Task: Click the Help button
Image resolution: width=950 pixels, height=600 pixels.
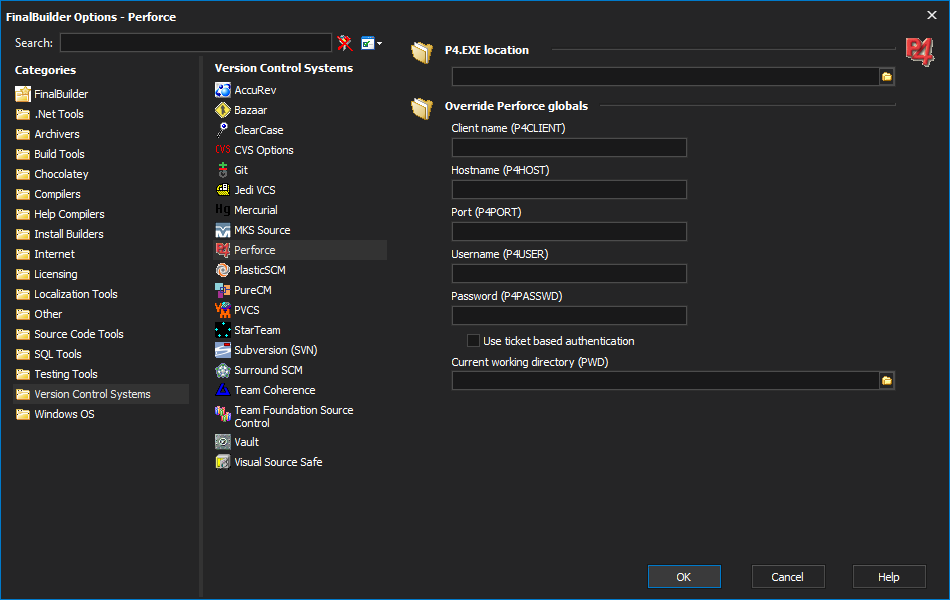Action: (x=889, y=576)
